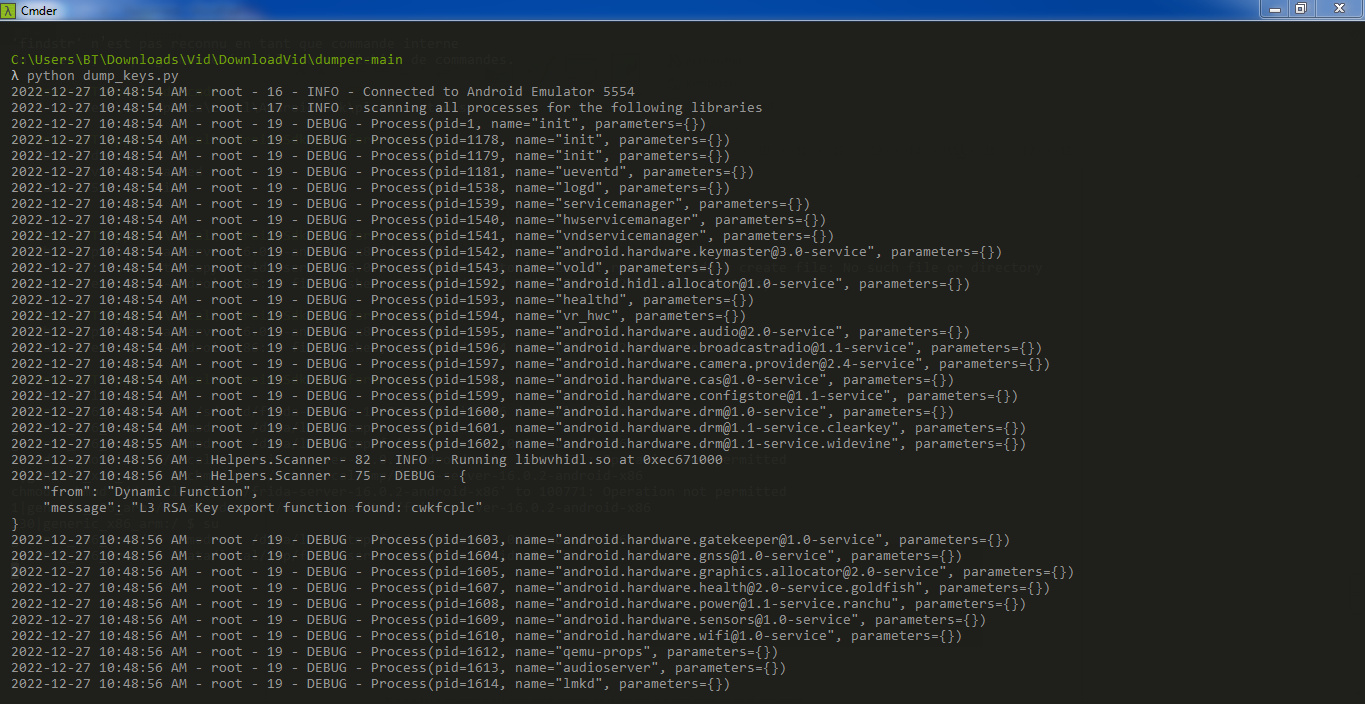Close the Cmder window

click(x=1338, y=9)
